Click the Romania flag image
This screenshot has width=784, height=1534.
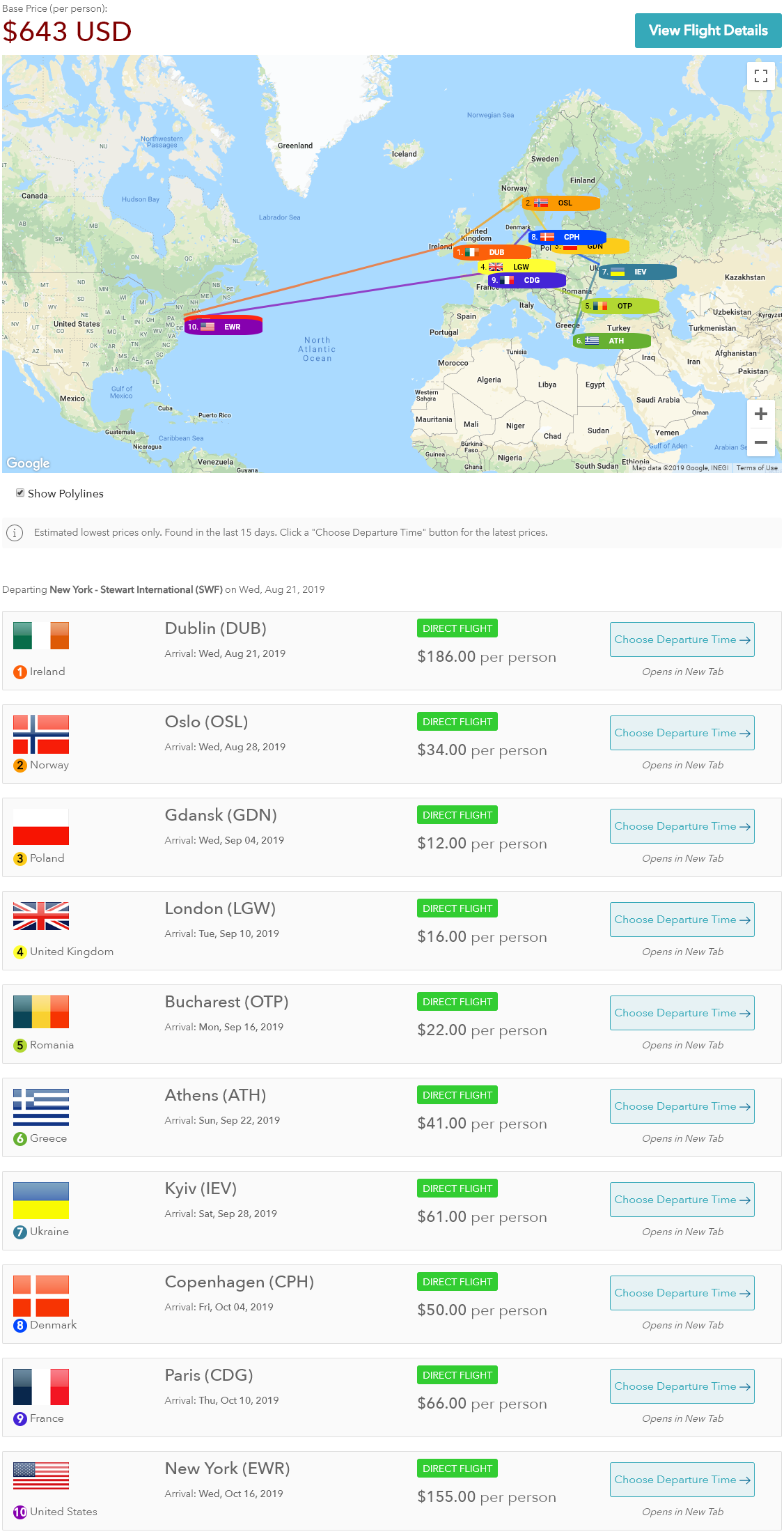pos(41,1012)
